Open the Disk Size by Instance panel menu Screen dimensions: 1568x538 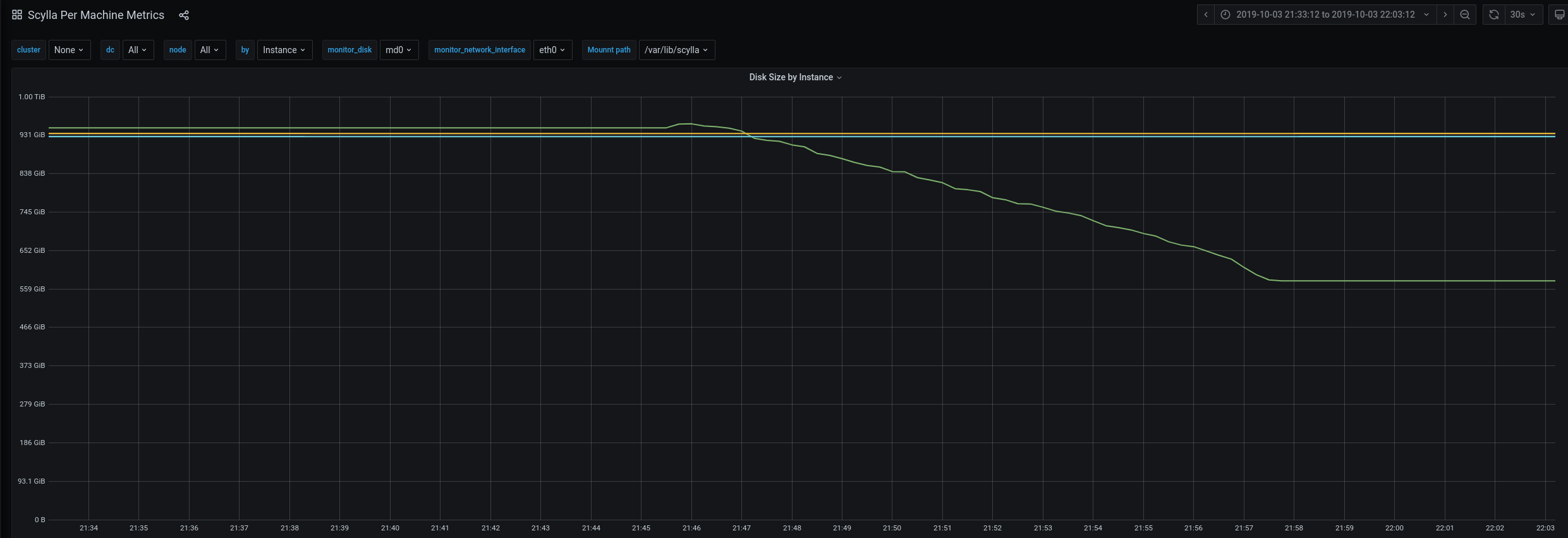click(x=795, y=77)
